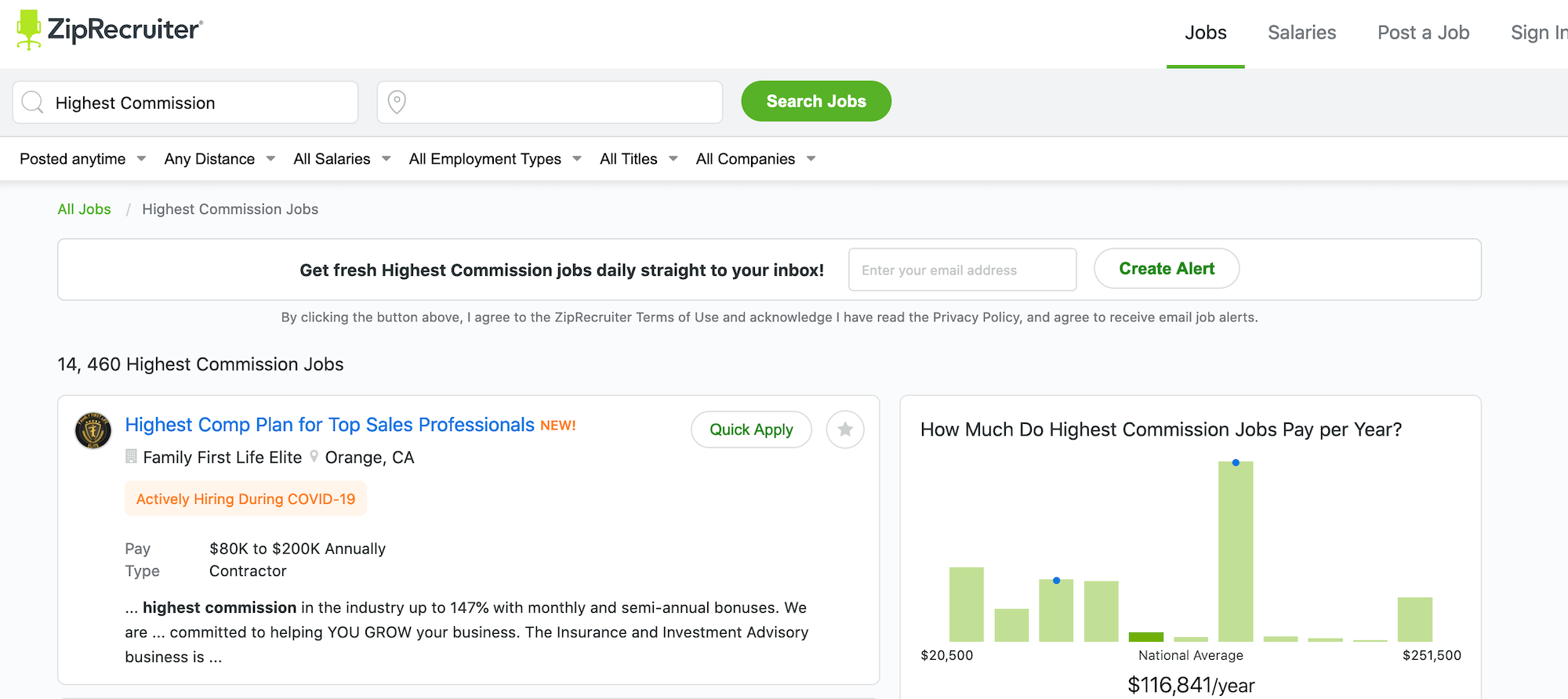Open the Highest Comp Plan job listing
The height and width of the screenshot is (699, 1568).
[329, 425]
